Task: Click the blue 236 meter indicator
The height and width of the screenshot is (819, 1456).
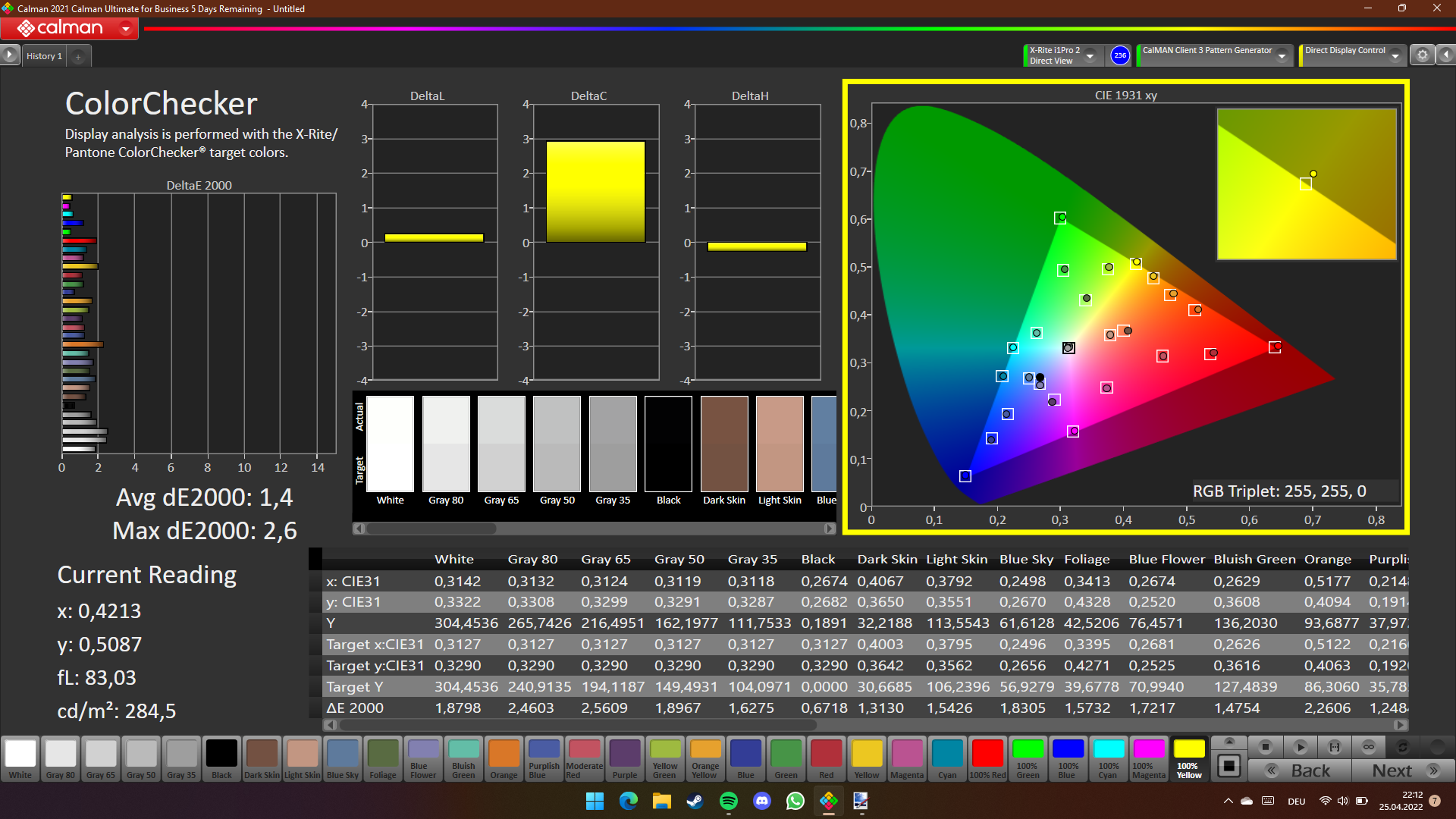Action: tap(1120, 55)
